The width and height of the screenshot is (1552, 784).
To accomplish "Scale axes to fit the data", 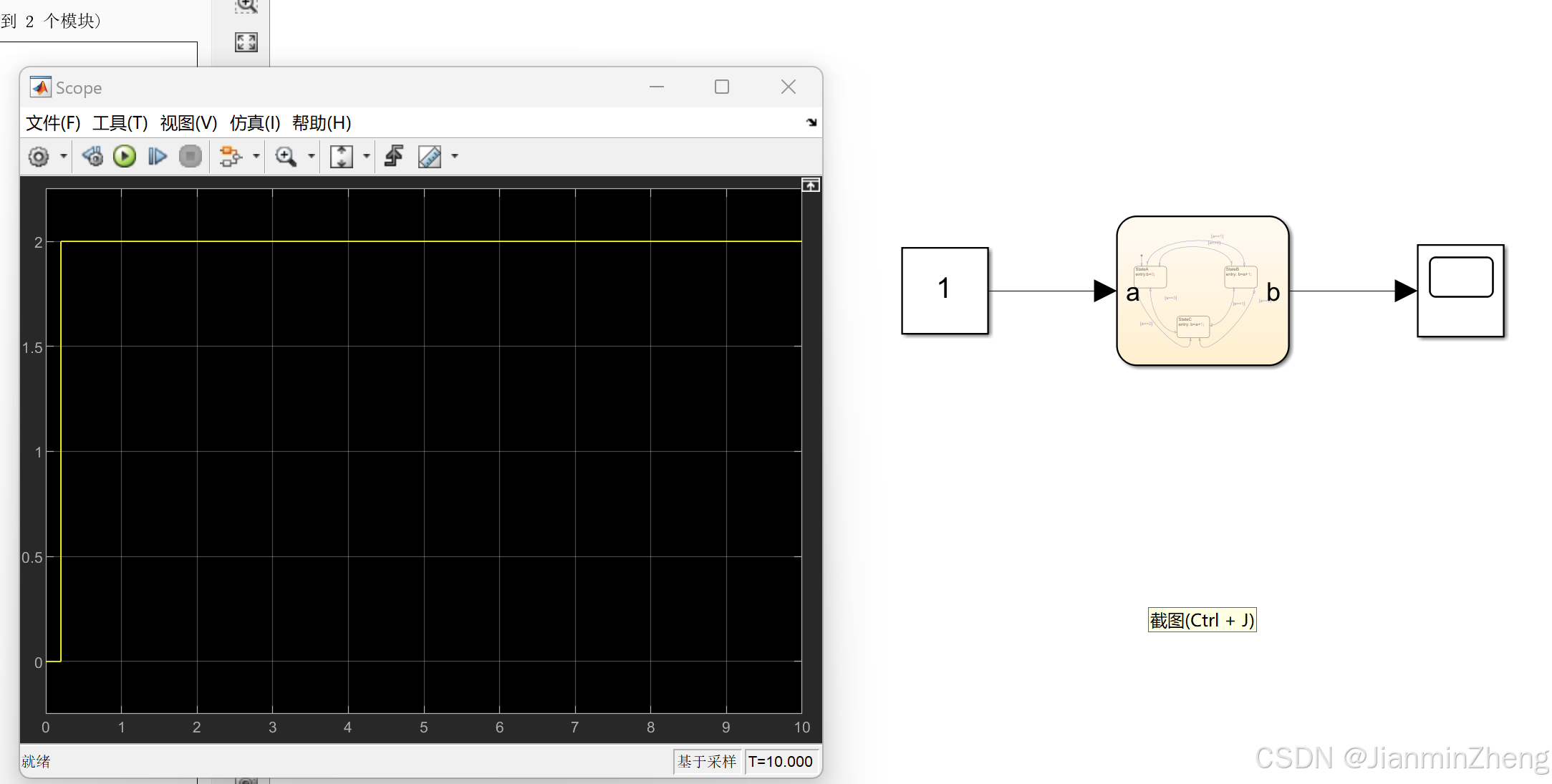I will [342, 156].
